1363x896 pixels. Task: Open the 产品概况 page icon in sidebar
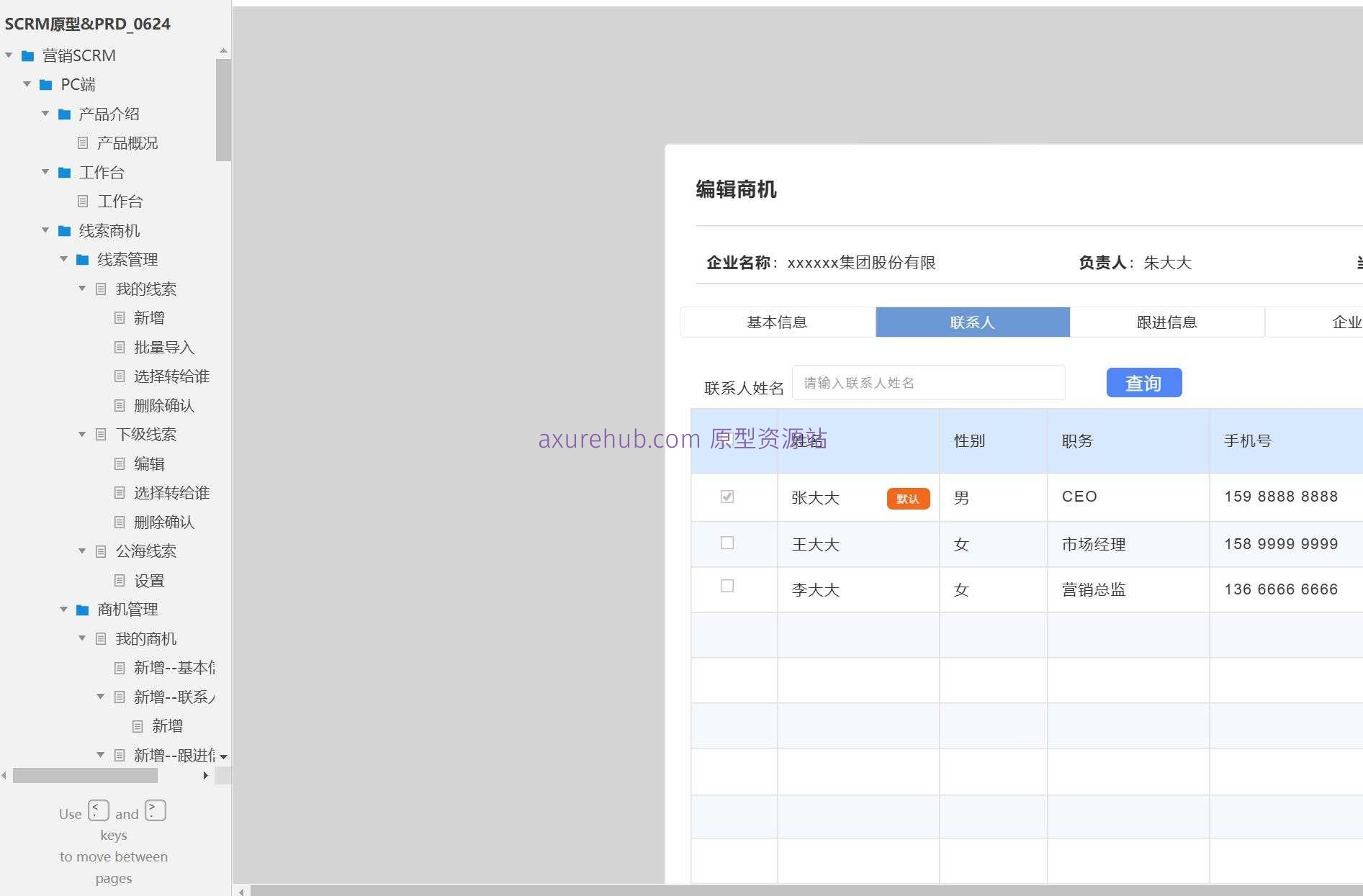click(x=82, y=142)
